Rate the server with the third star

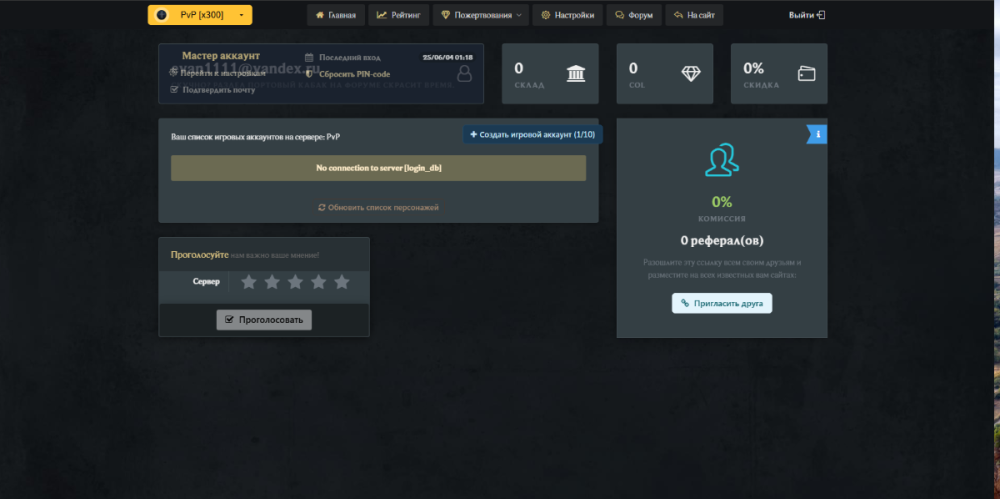(295, 282)
